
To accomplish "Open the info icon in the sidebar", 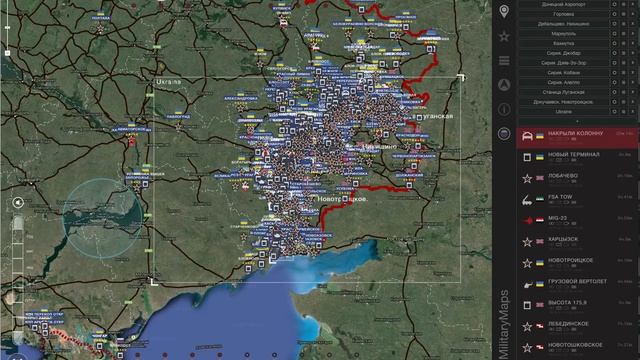I will tap(504, 109).
